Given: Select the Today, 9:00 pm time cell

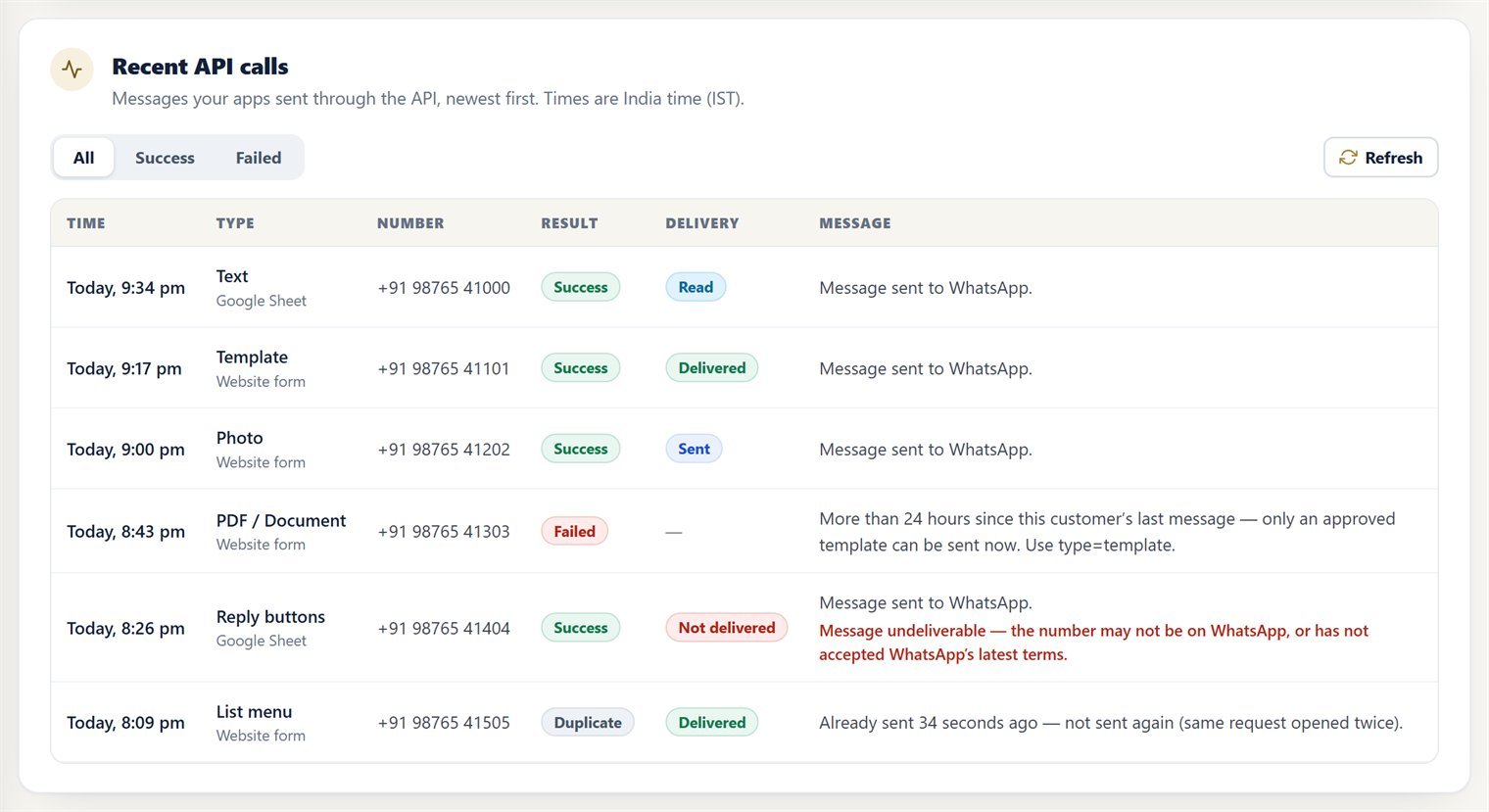Looking at the screenshot, I should (x=125, y=450).
